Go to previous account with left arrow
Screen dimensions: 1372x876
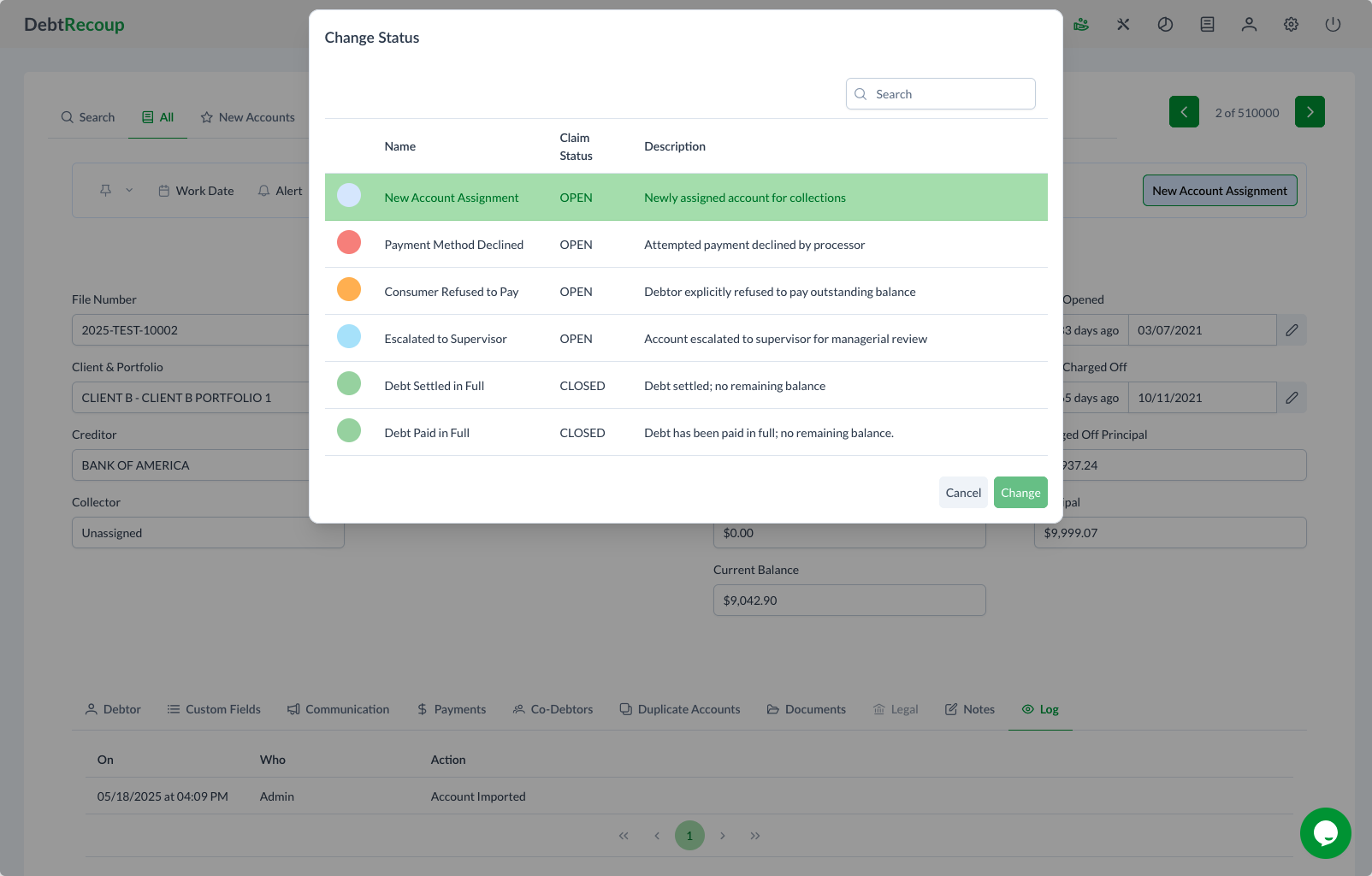pos(1184,112)
